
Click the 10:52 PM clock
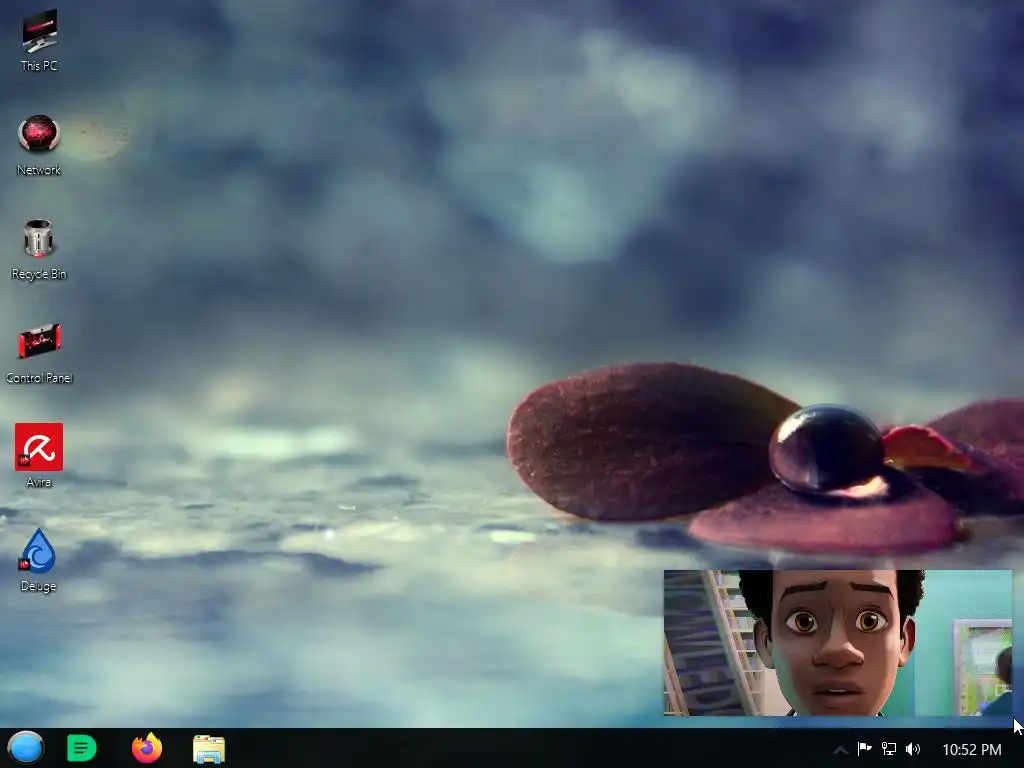(x=972, y=750)
